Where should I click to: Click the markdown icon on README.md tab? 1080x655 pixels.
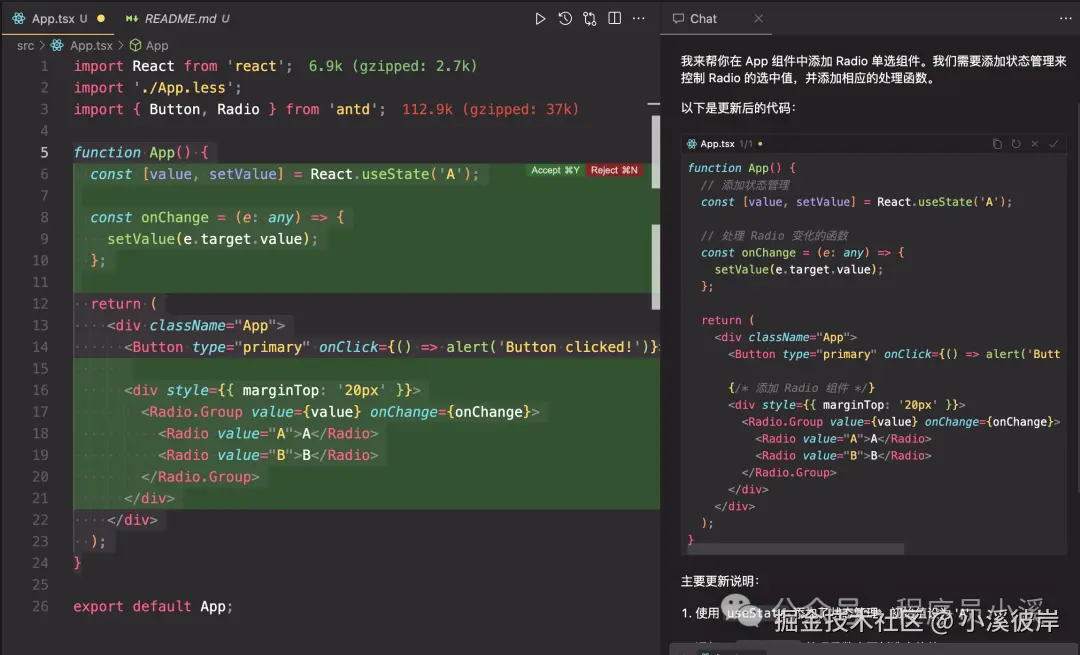pyautogui.click(x=132, y=19)
